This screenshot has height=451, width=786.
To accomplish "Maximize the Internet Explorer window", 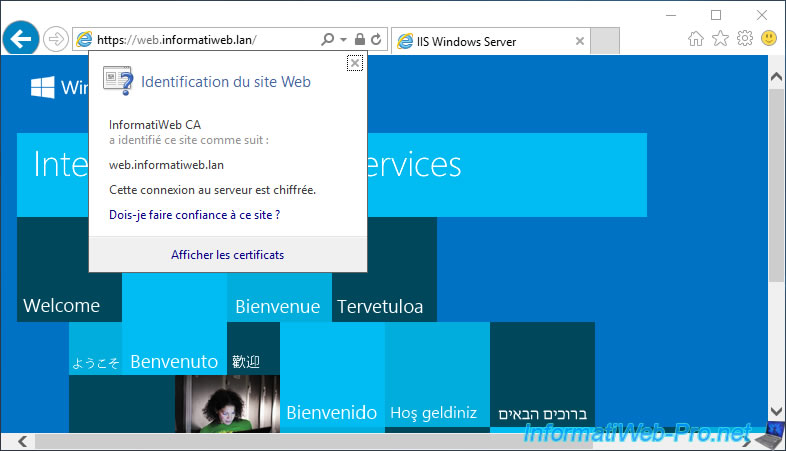I will (x=716, y=16).
